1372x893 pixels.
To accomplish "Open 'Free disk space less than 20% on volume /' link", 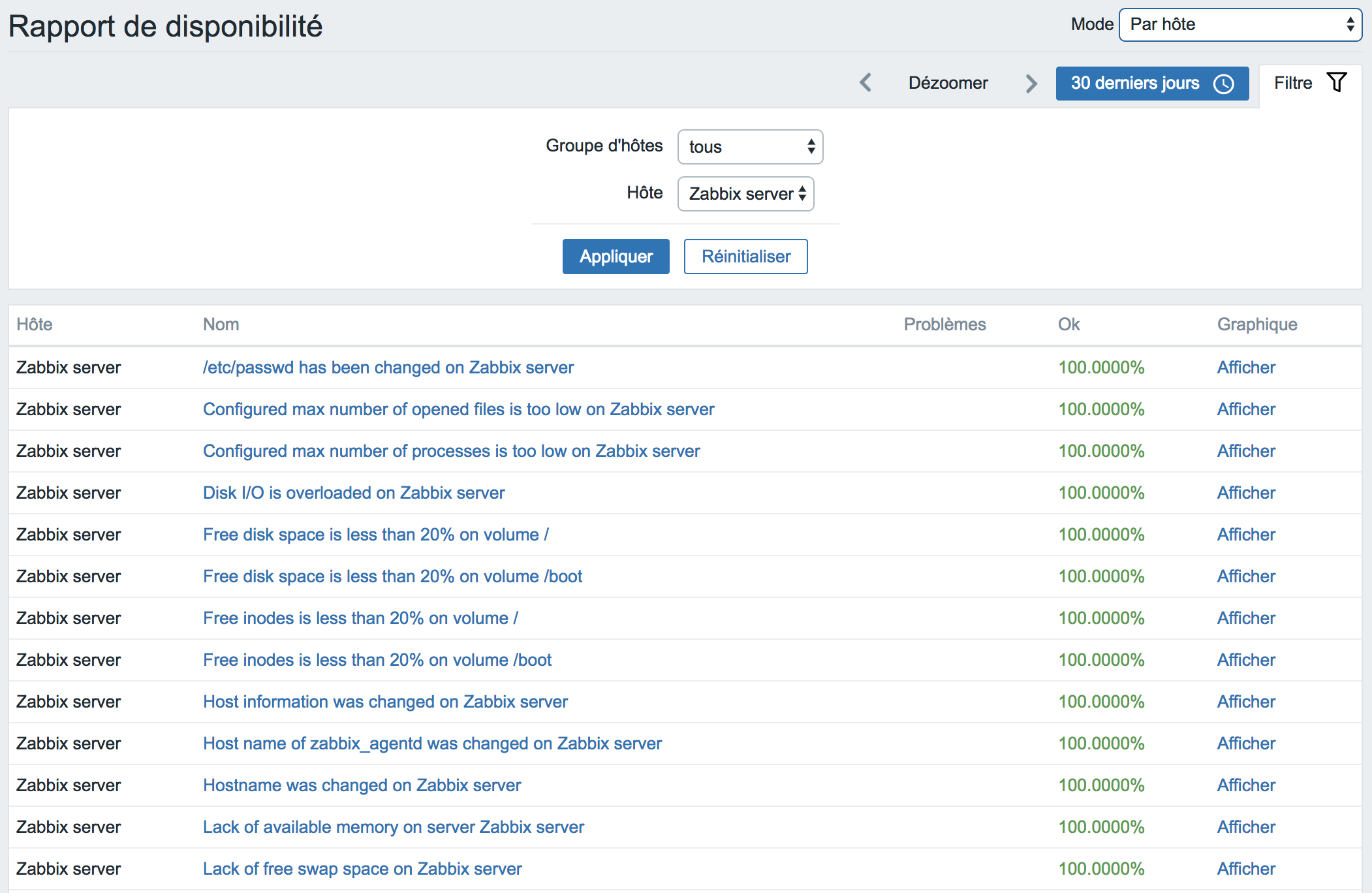I will (x=376, y=535).
